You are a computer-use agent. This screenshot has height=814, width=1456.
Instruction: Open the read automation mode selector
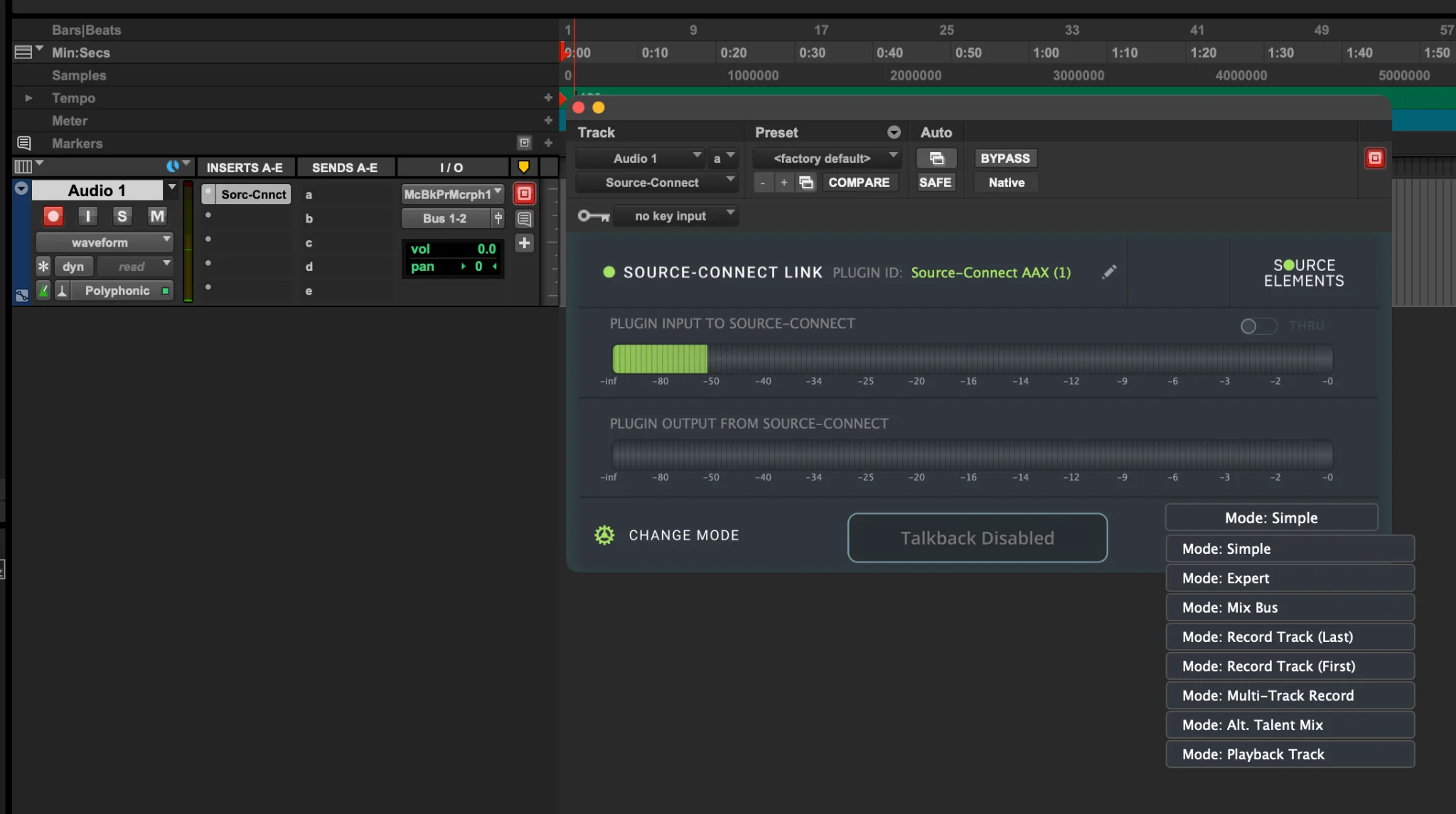pyautogui.click(x=135, y=267)
